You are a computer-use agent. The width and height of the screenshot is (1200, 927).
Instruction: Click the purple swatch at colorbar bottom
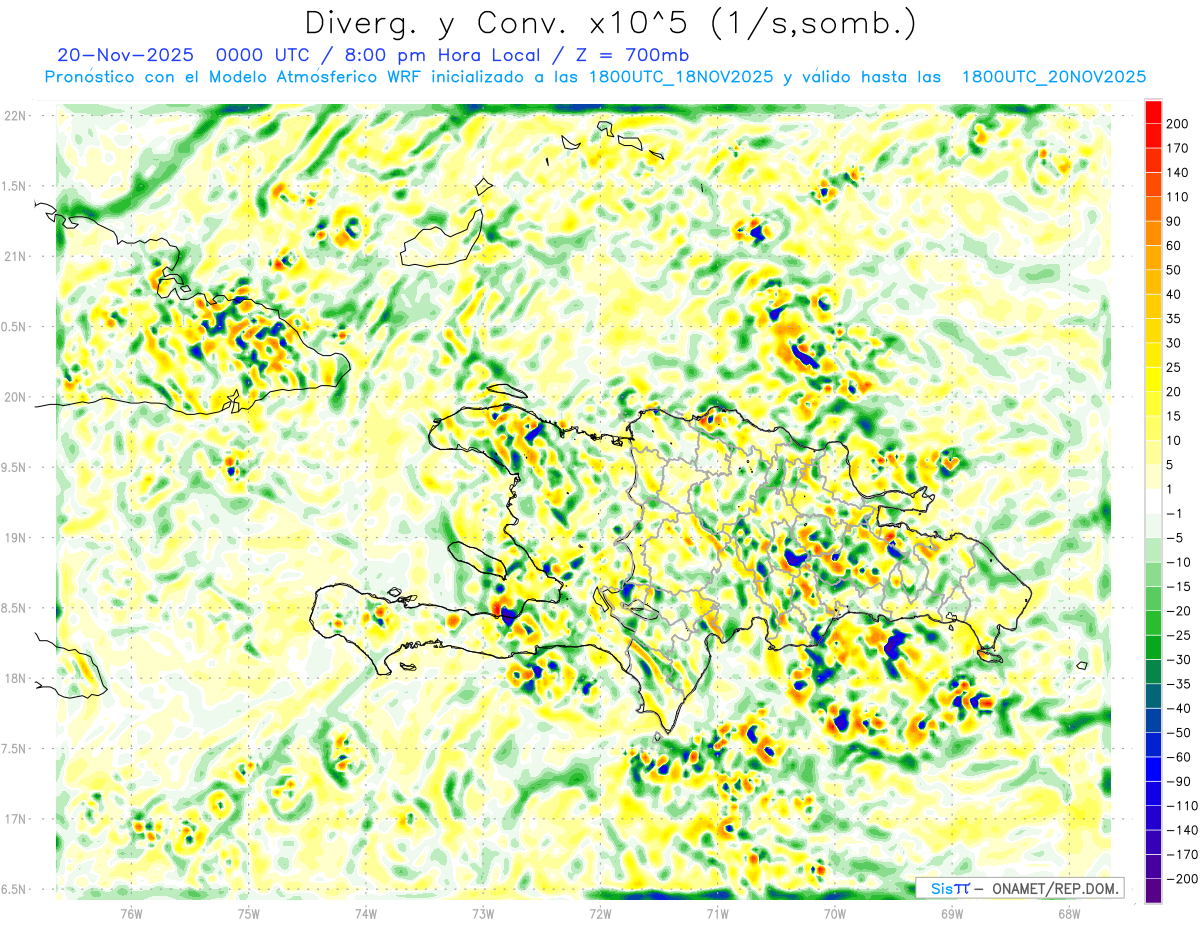(1153, 891)
